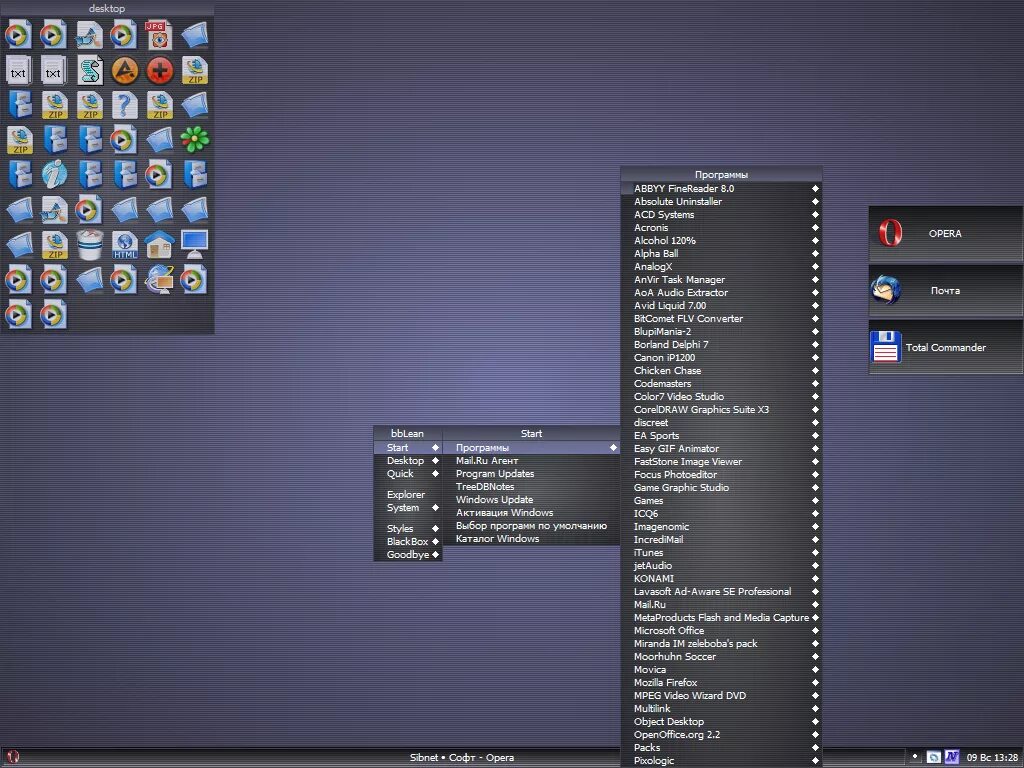
Task: Open OpenOffice.org 2.2 folder
Action: (x=721, y=735)
